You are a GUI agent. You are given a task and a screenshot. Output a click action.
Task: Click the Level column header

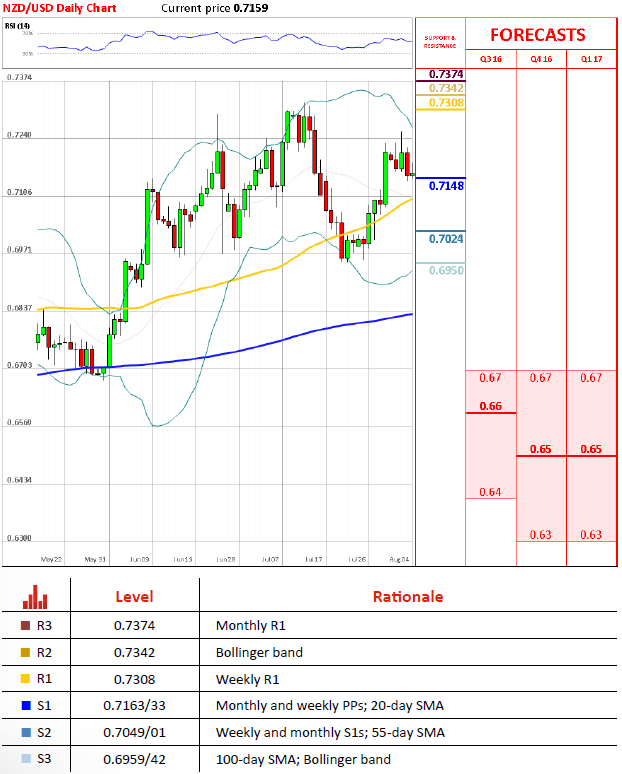(x=134, y=597)
